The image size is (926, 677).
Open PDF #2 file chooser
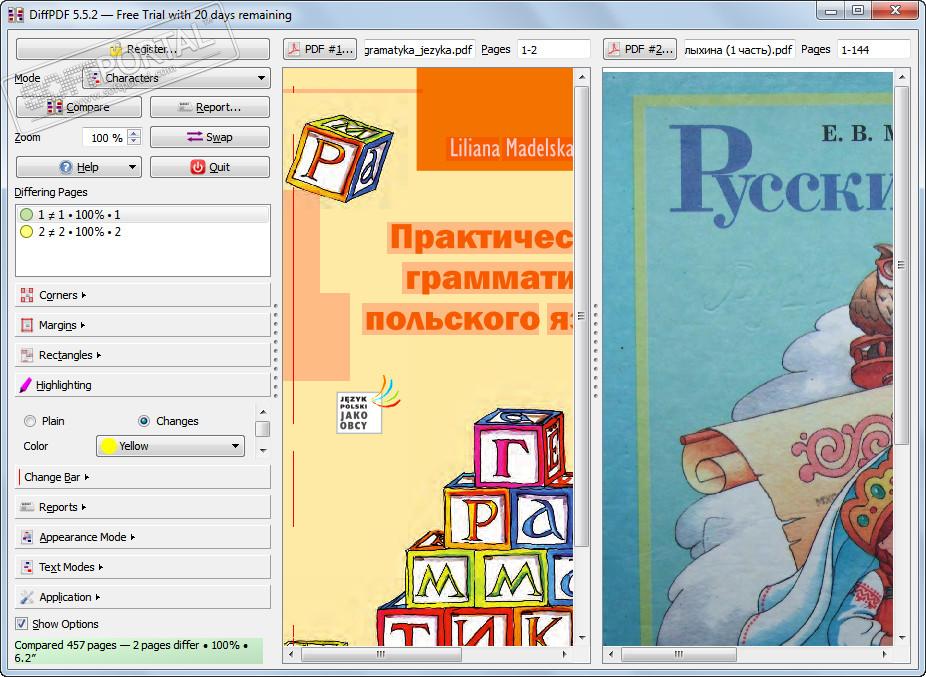coord(639,49)
